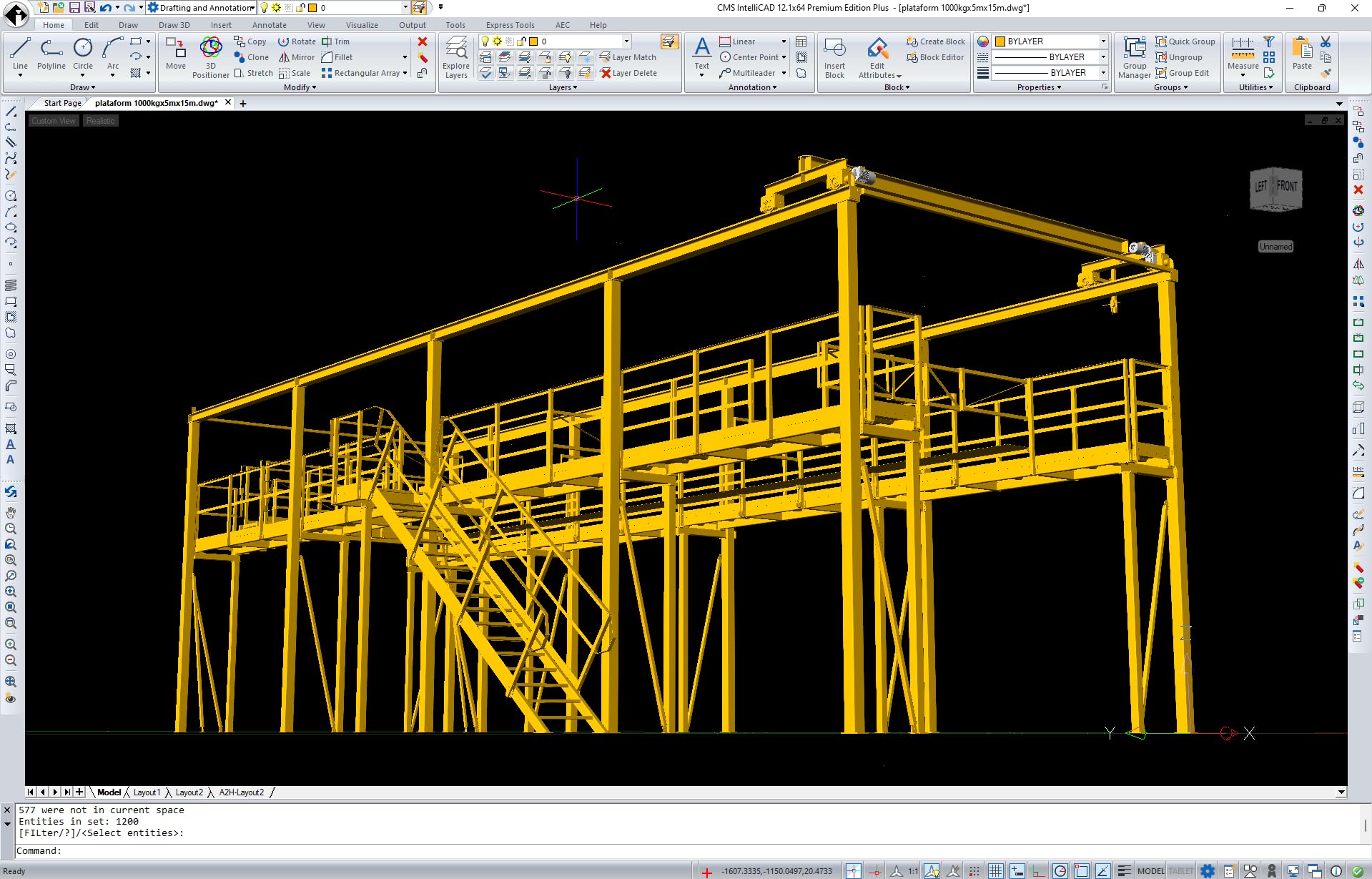Image resolution: width=1372 pixels, height=879 pixels.
Task: Select the Stretch tool
Action: [x=253, y=73]
